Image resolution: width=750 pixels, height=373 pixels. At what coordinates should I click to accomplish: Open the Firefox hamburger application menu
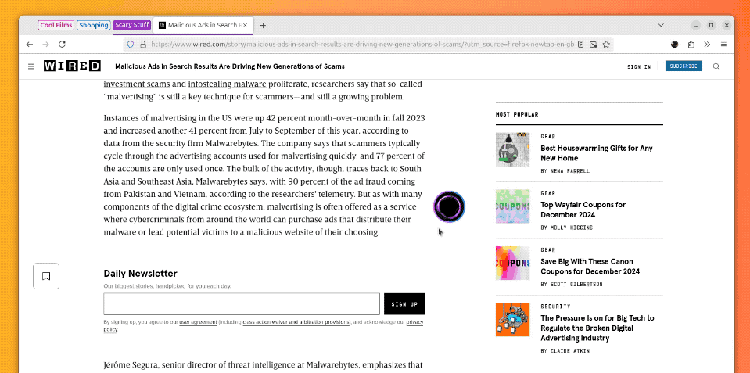[724, 44]
